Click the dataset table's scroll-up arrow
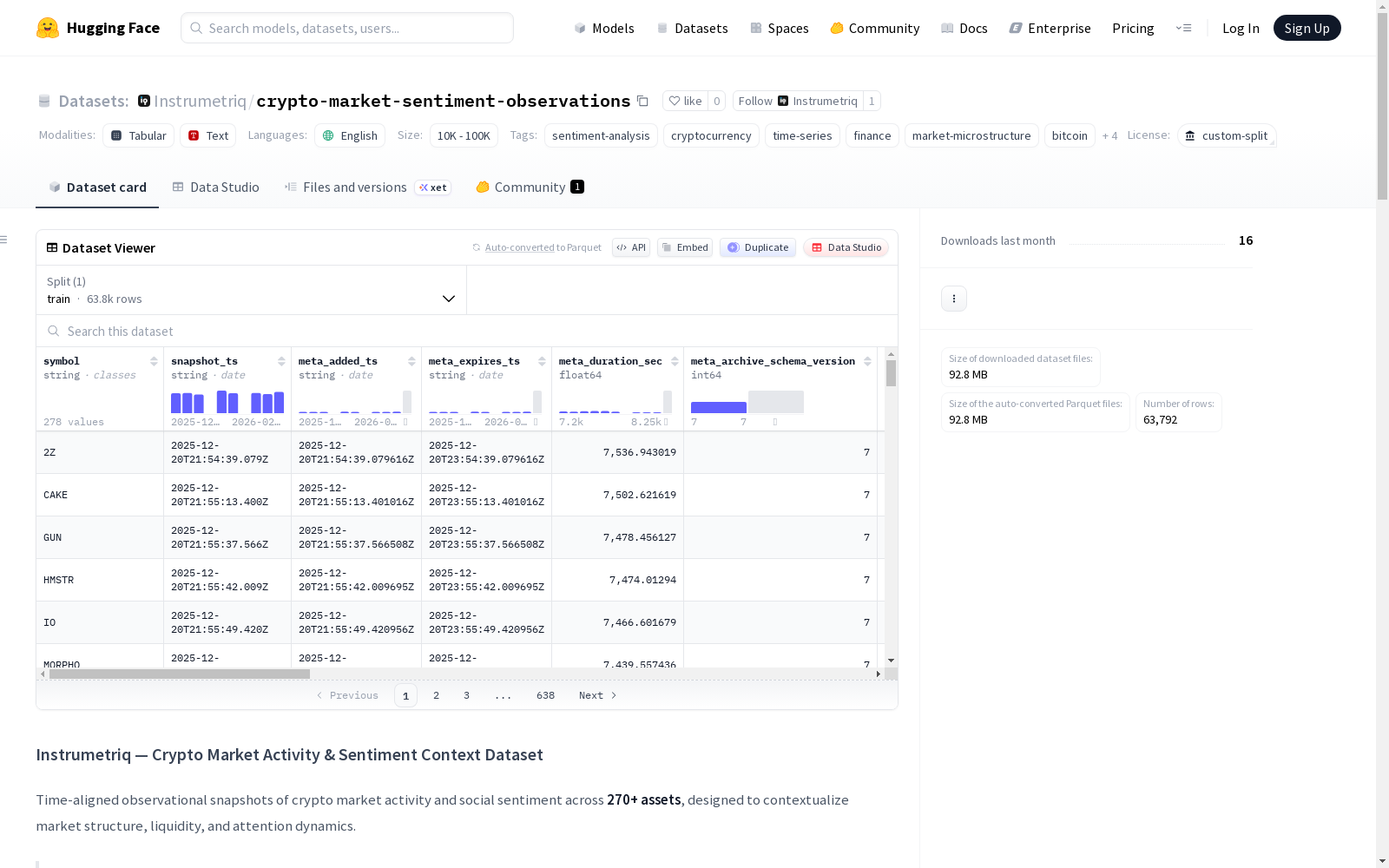Image resolution: width=1389 pixels, height=868 pixels. (x=891, y=354)
